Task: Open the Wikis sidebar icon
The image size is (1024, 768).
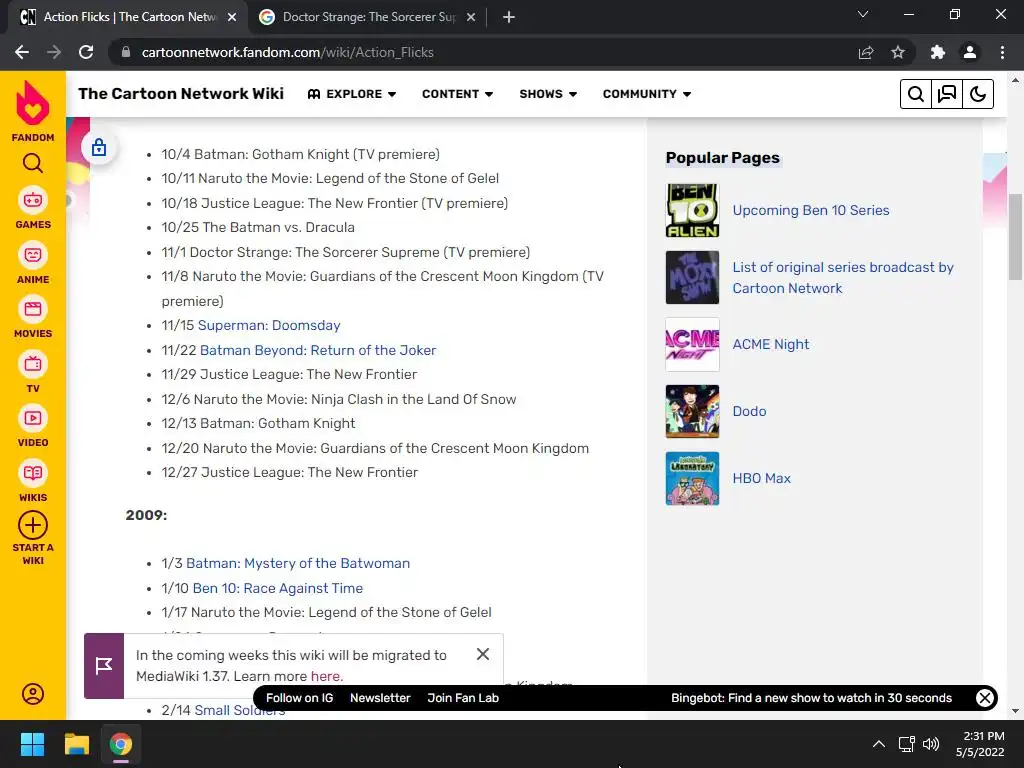Action: coord(33,473)
